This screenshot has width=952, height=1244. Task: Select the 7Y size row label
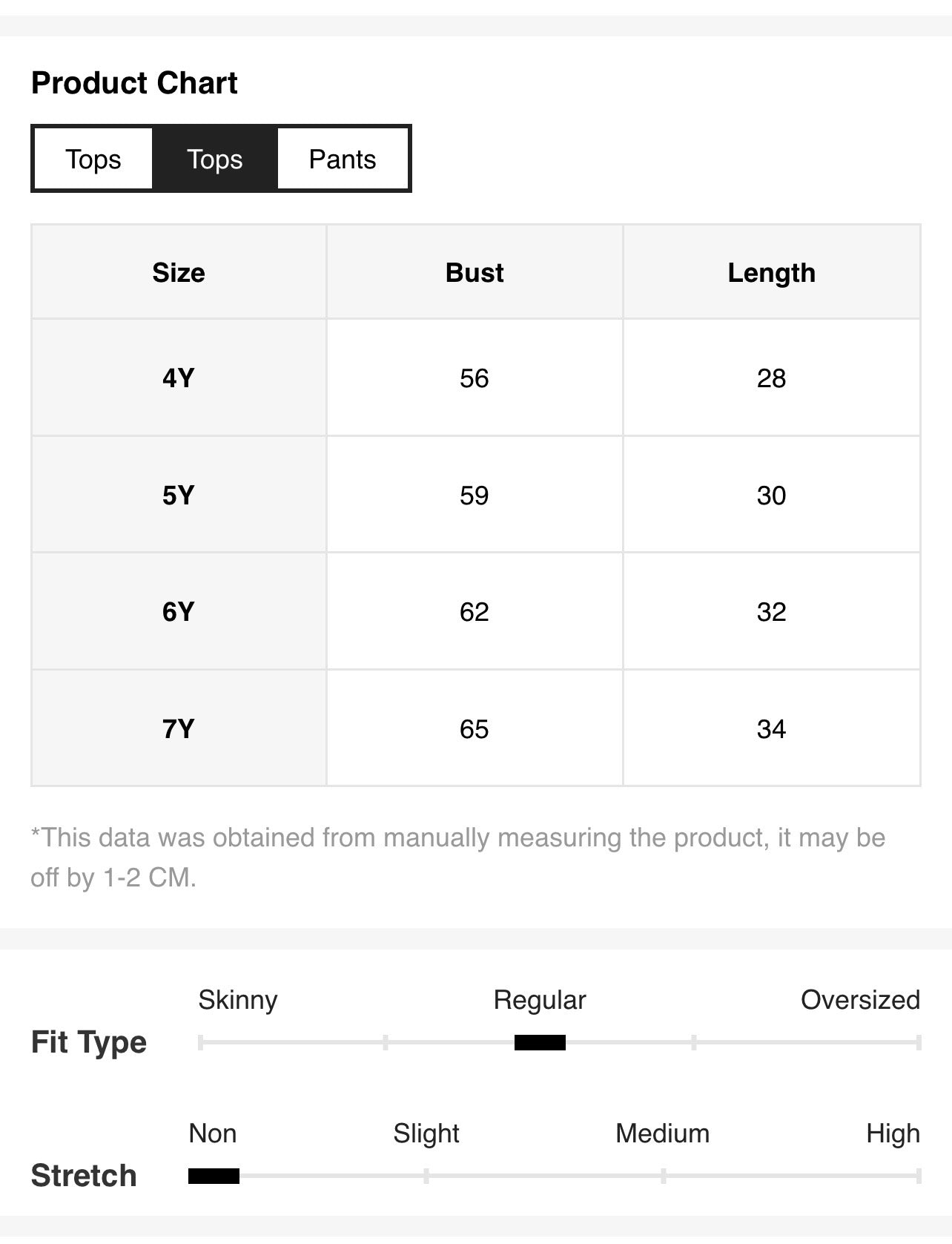tap(179, 728)
